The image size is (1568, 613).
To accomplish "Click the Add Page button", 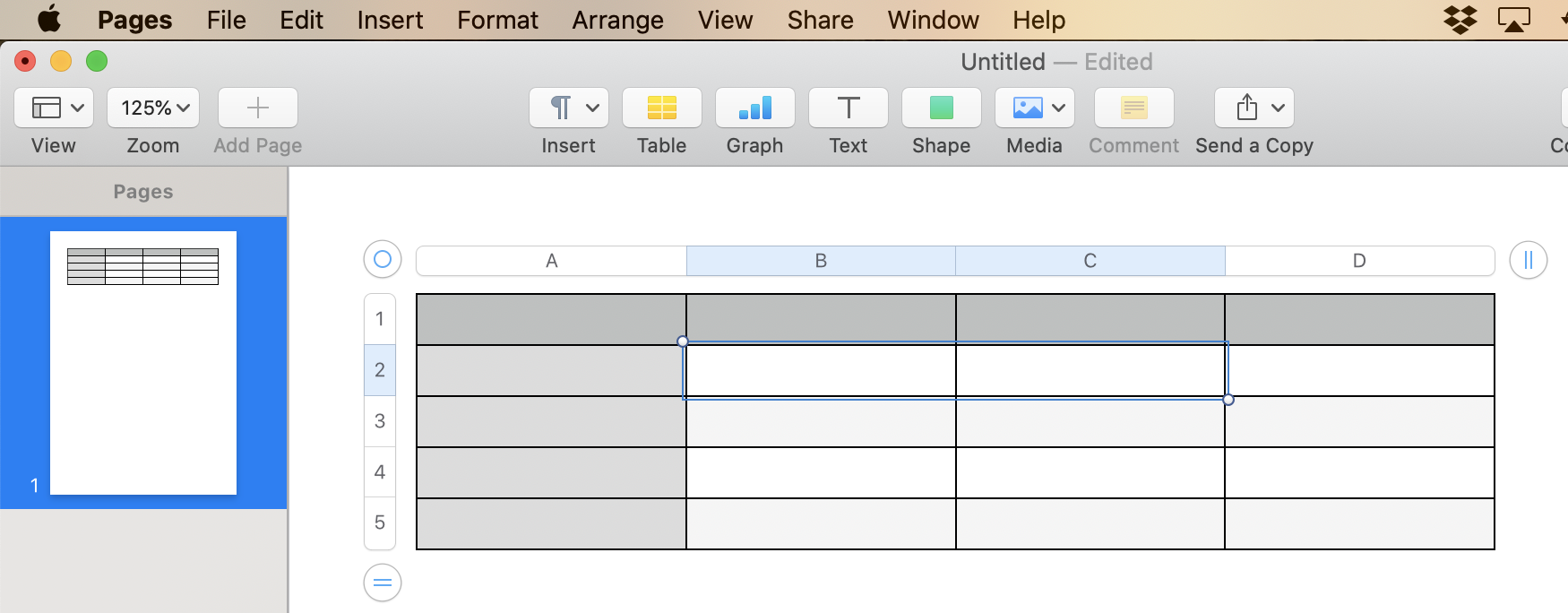I will pyautogui.click(x=257, y=108).
